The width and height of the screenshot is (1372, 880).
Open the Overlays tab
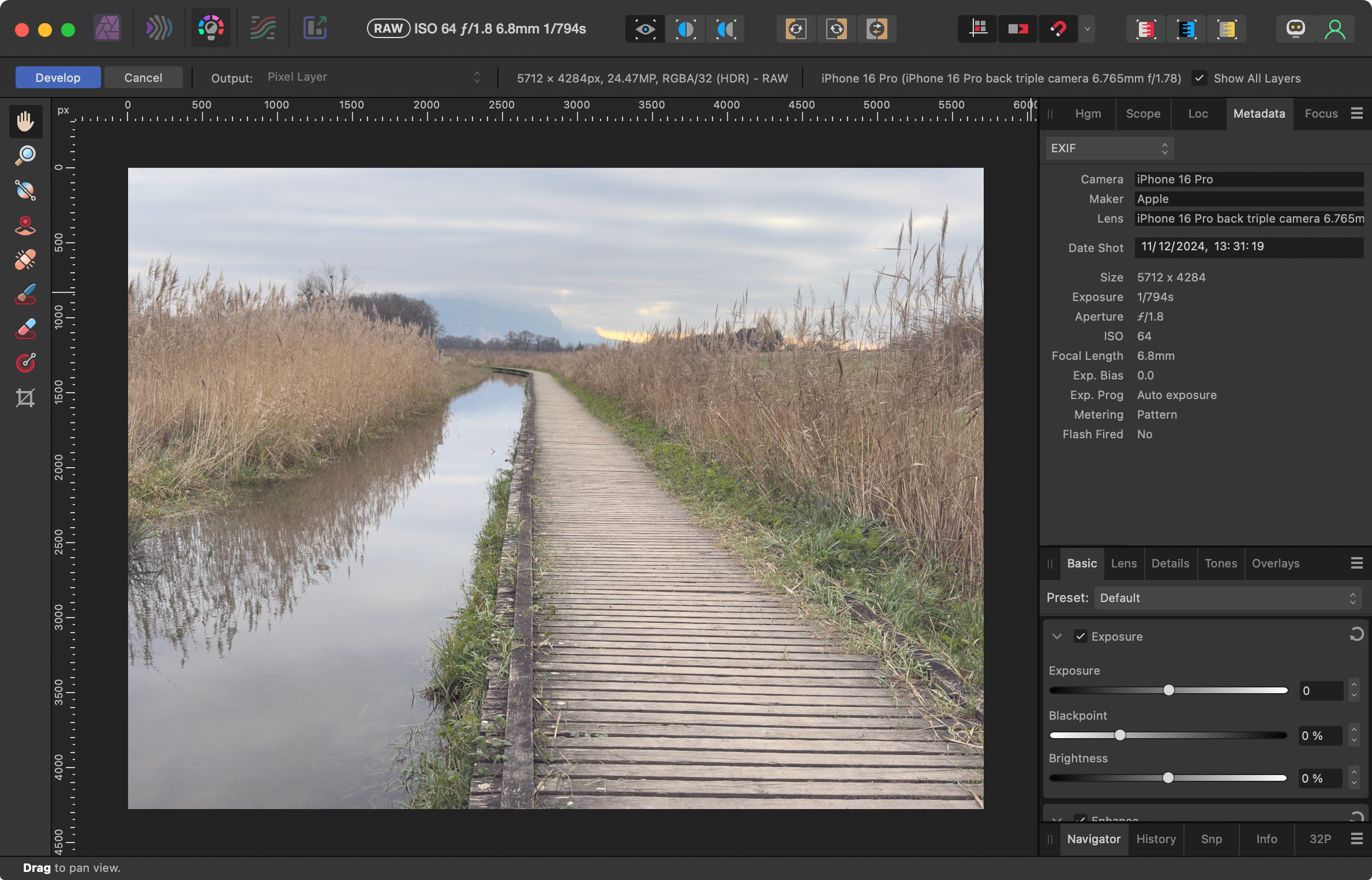point(1275,563)
